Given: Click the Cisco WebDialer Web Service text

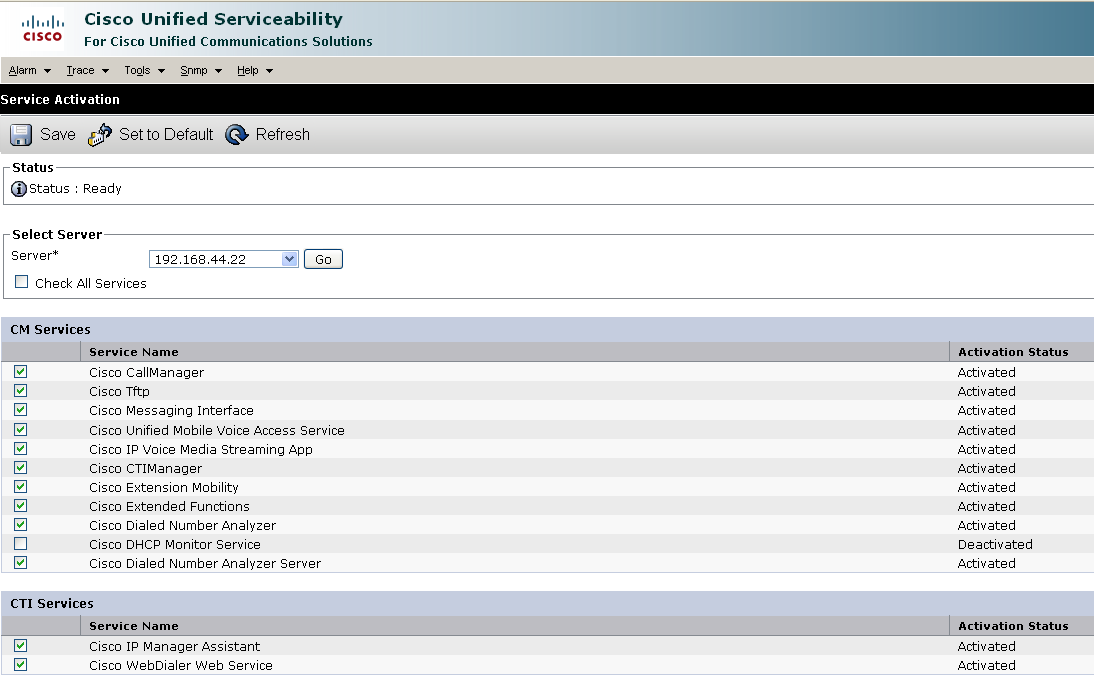Looking at the screenshot, I should click(181, 666).
